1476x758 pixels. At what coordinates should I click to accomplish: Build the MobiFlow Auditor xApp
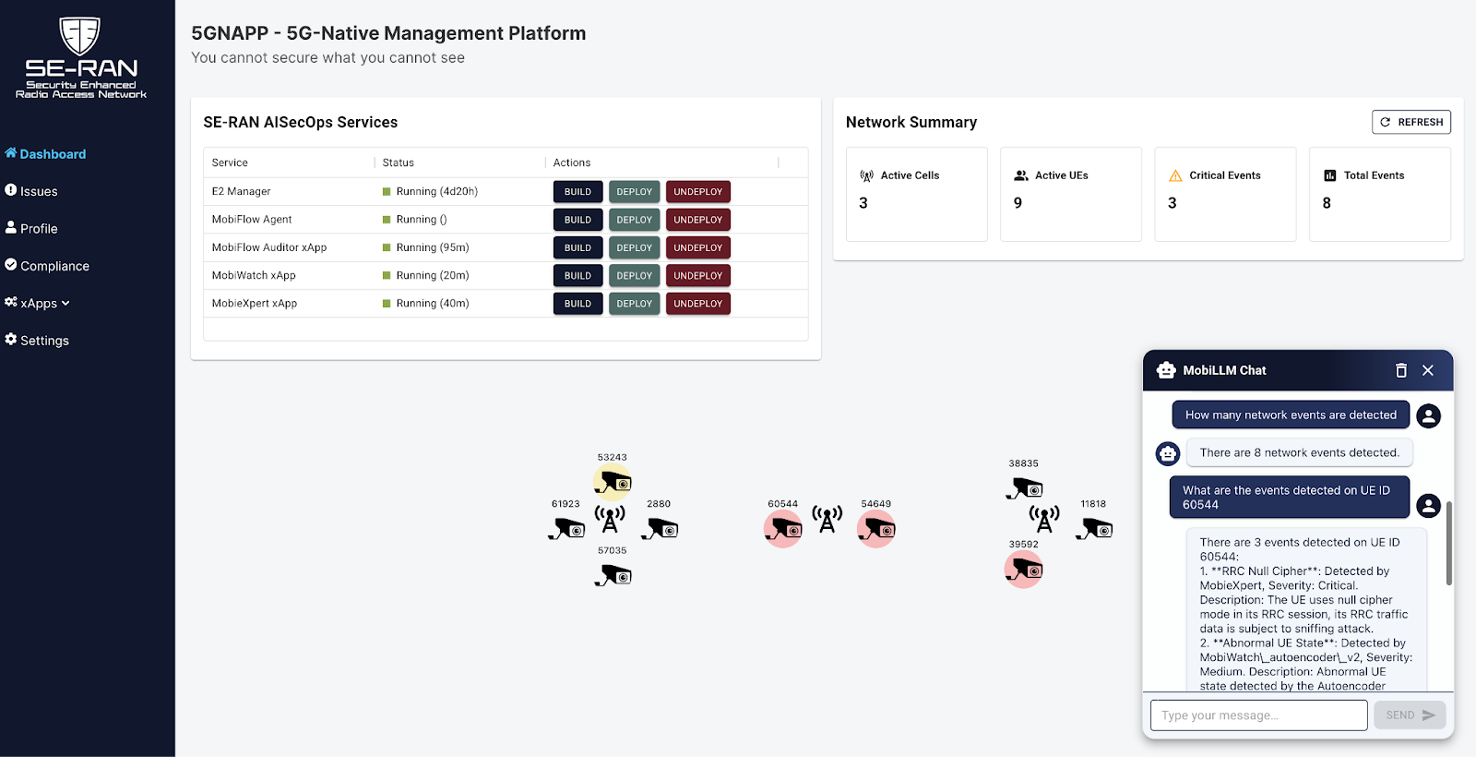[x=577, y=247]
